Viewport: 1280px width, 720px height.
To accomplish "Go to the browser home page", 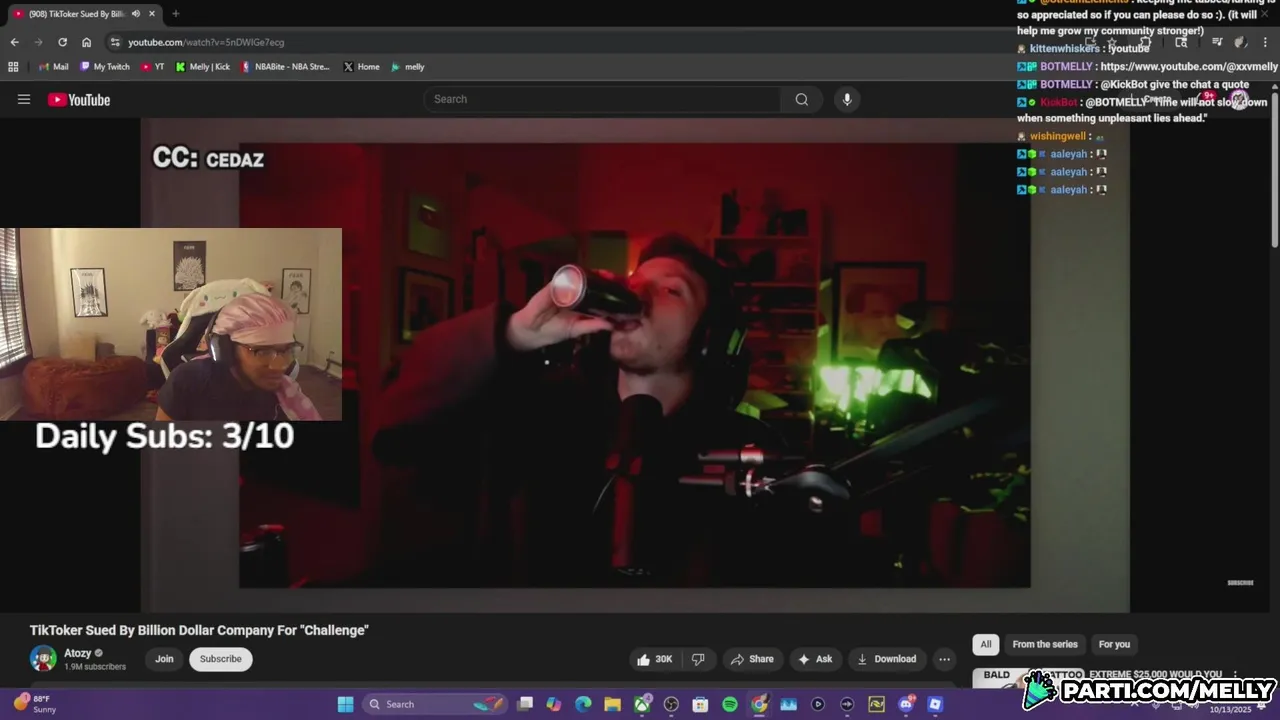I will click(x=86, y=42).
